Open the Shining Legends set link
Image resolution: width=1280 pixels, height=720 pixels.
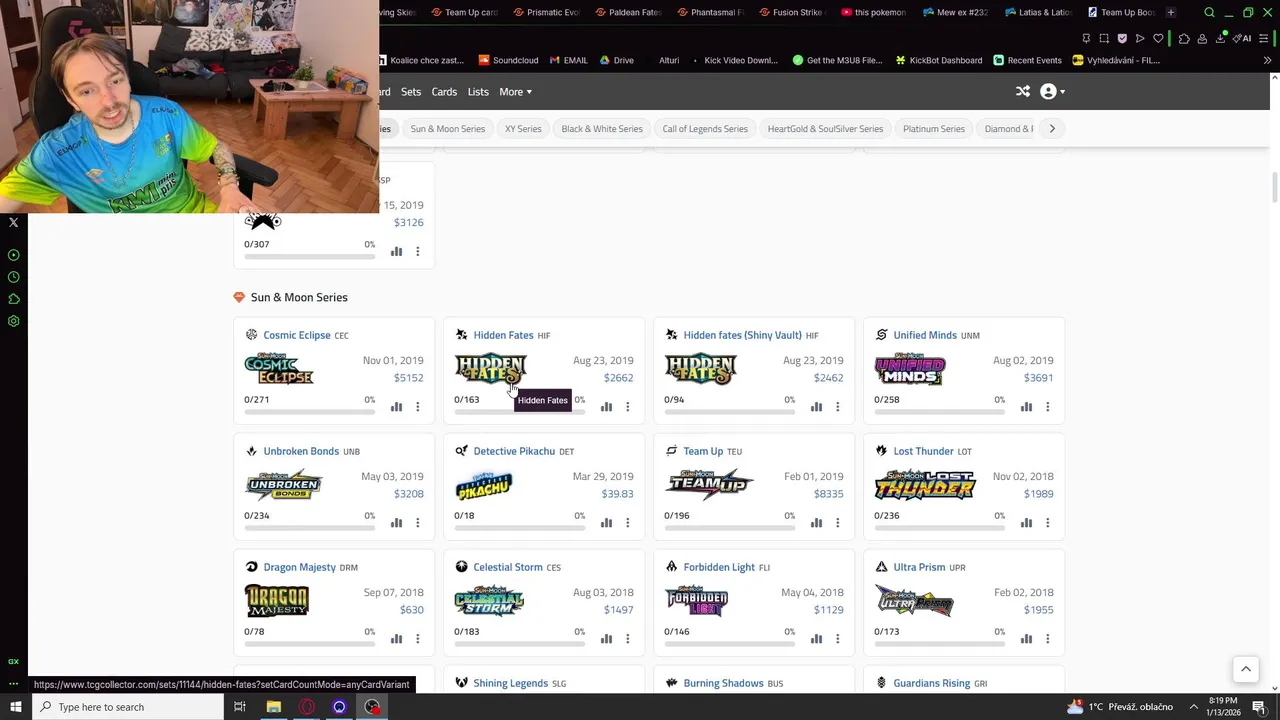(510, 683)
